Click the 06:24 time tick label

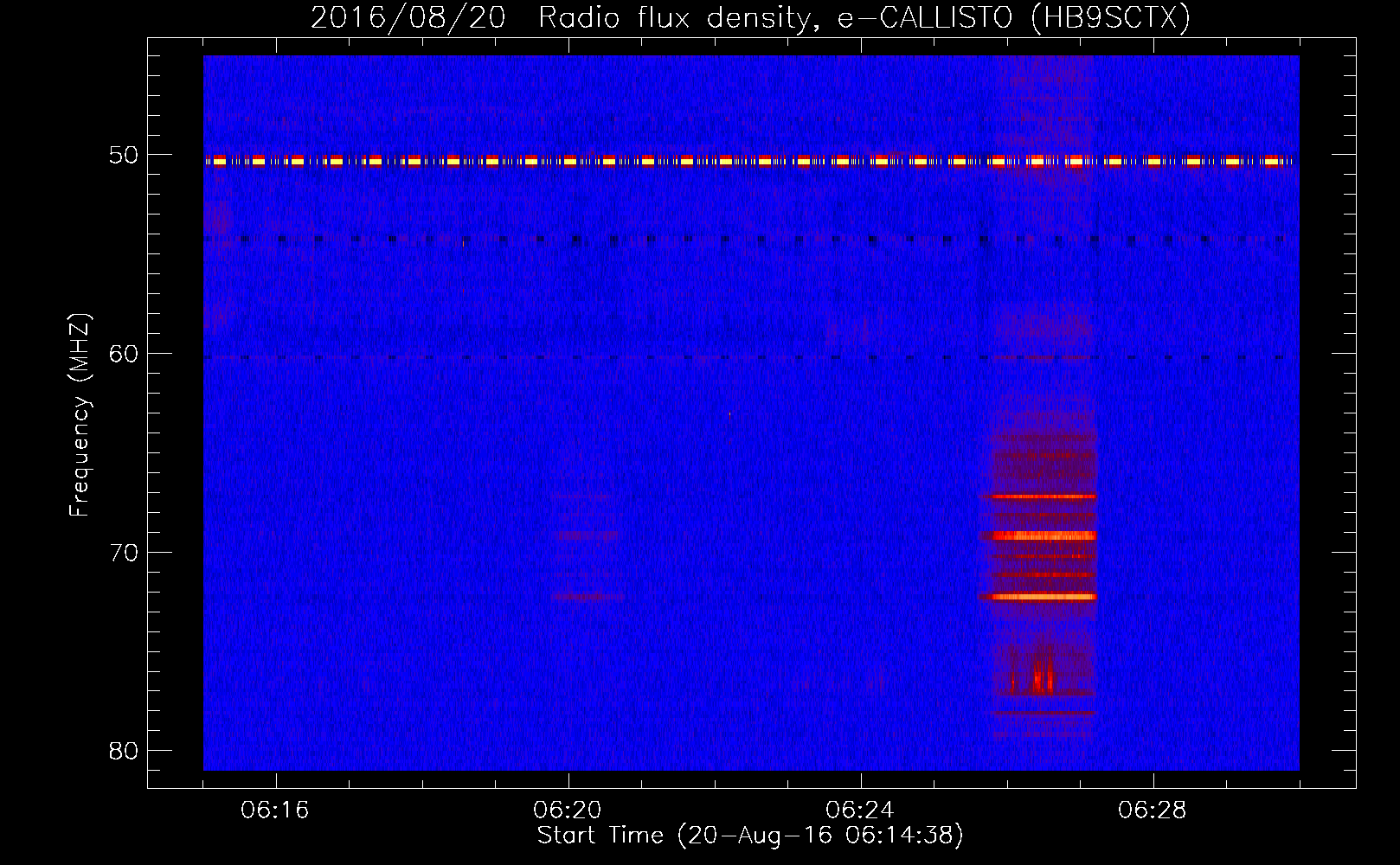tap(860, 811)
